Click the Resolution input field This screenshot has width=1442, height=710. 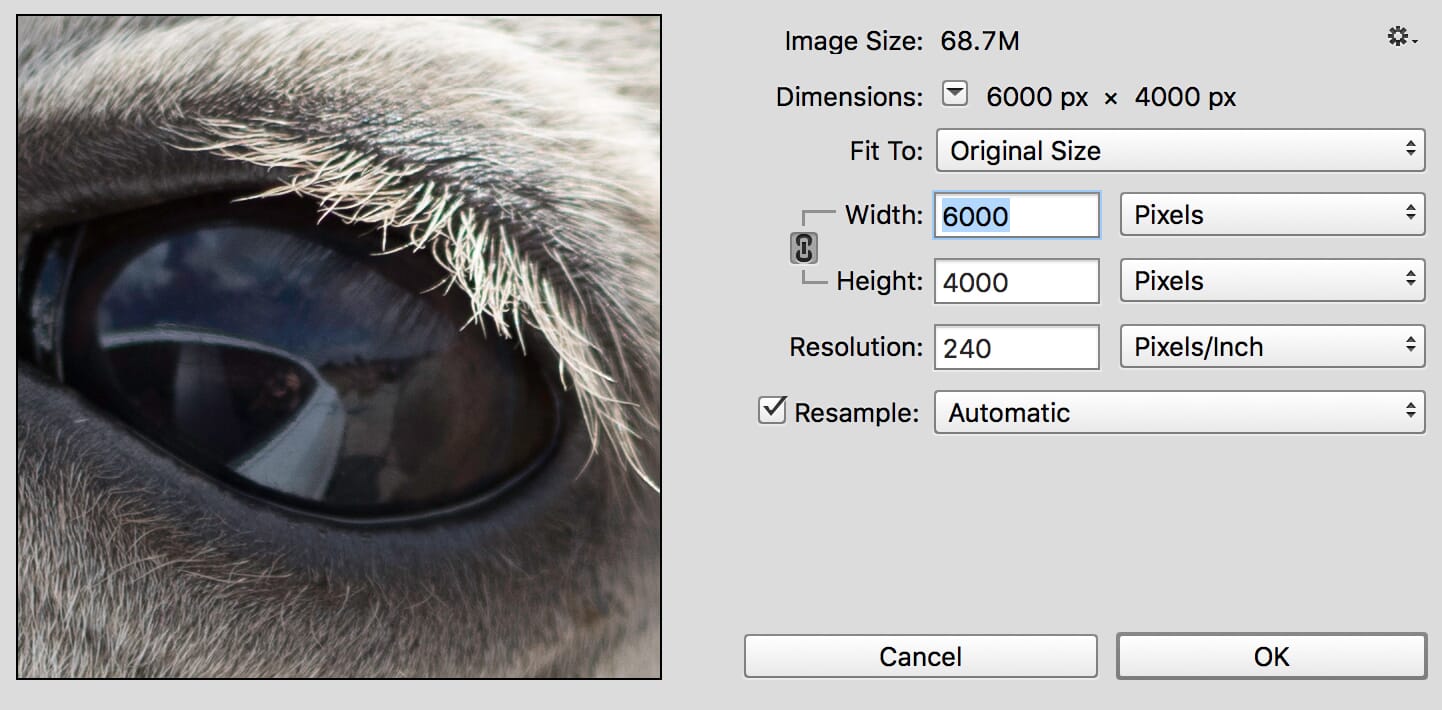pos(1017,347)
